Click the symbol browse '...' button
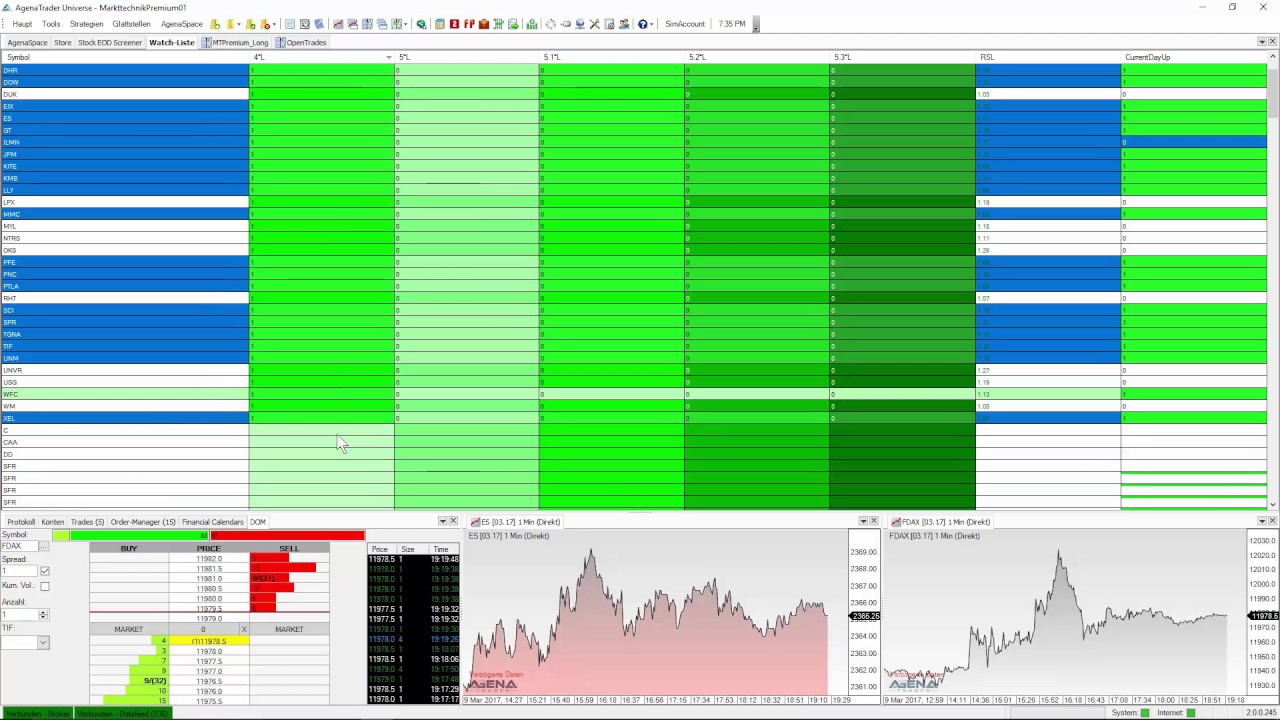1280x720 pixels. 43,546
